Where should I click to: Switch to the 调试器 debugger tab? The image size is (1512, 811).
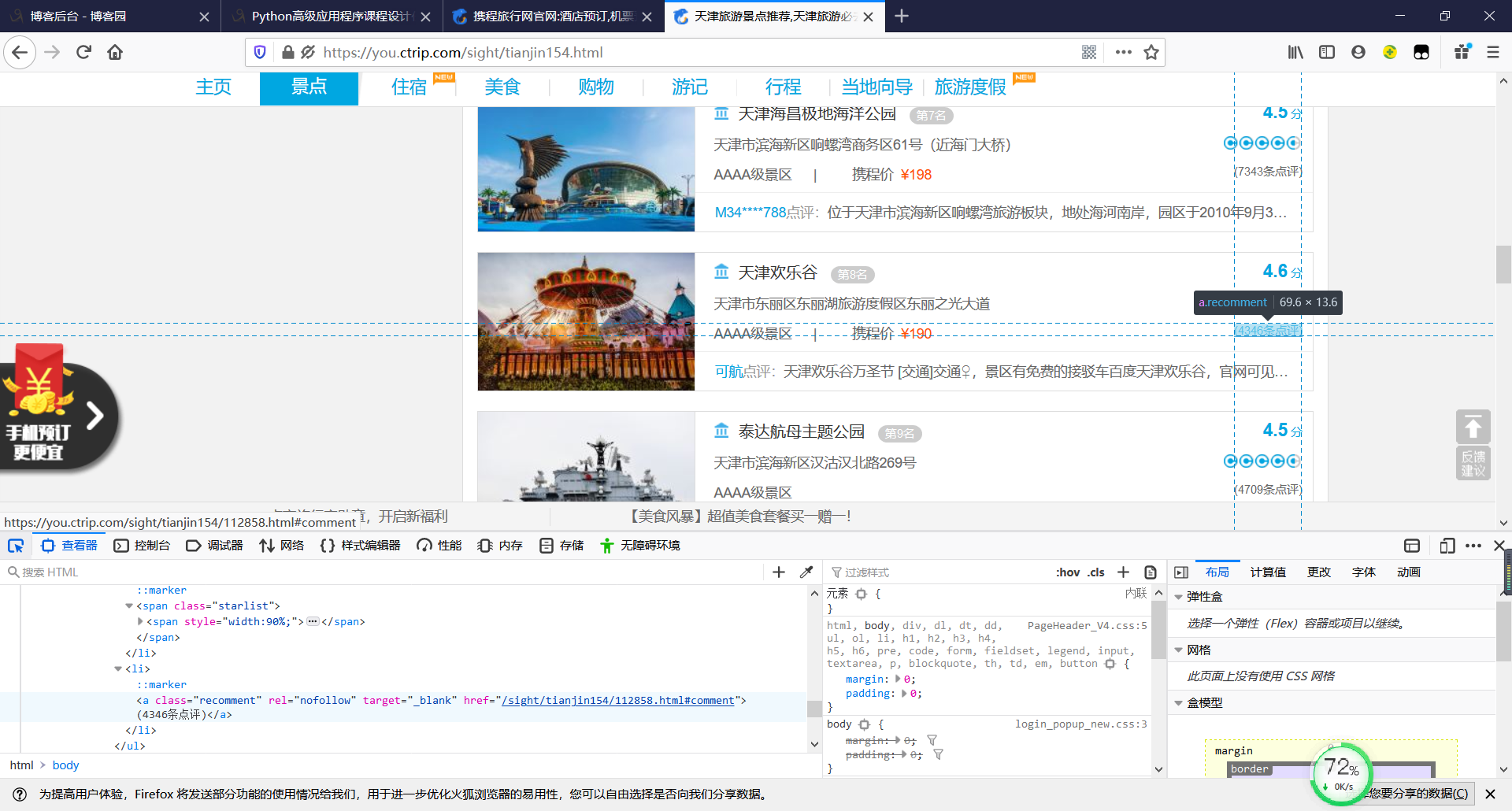[x=214, y=546]
